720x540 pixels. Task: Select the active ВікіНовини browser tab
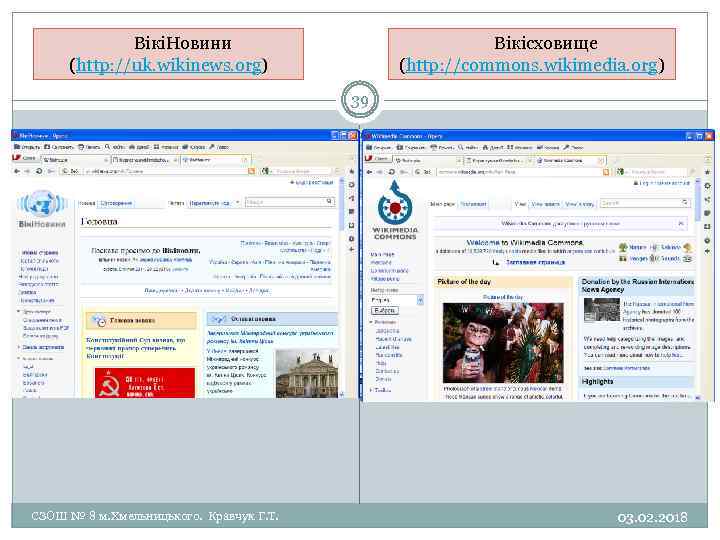point(215,160)
